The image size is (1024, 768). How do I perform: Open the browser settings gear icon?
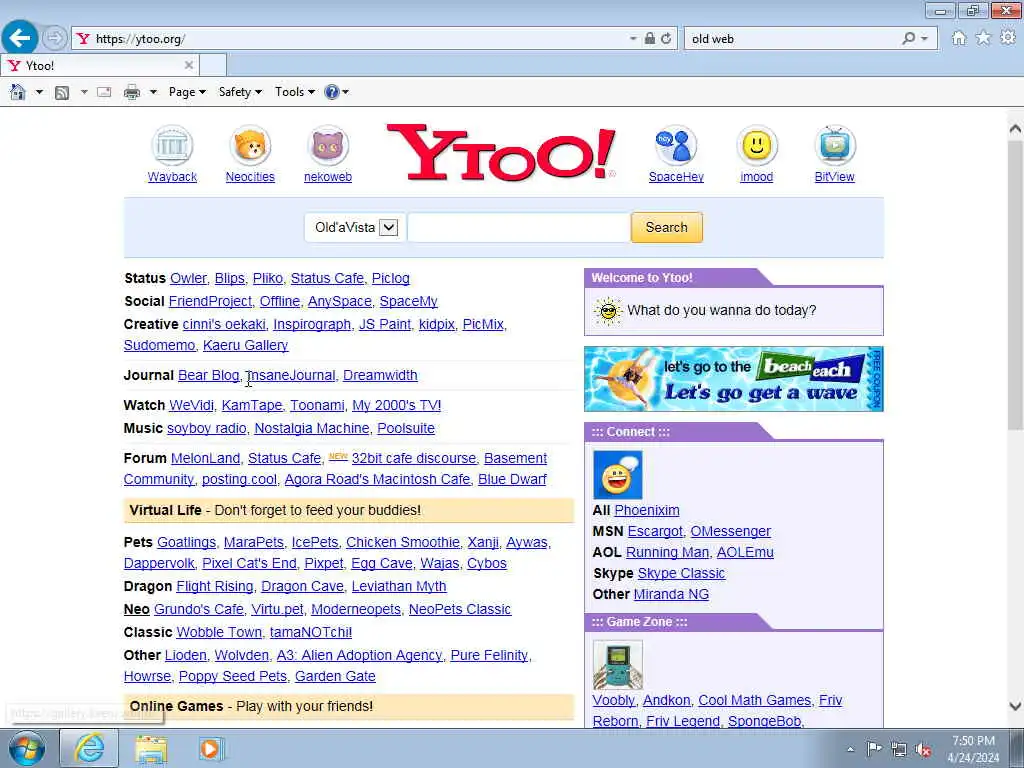[x=1008, y=39]
